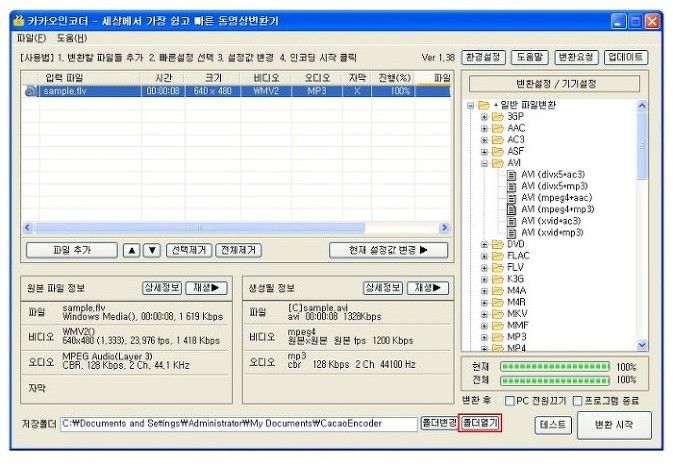The height and width of the screenshot is (465, 673).
Task: Select AVI (divx5+mp3) preset icon
Action: pos(511,186)
